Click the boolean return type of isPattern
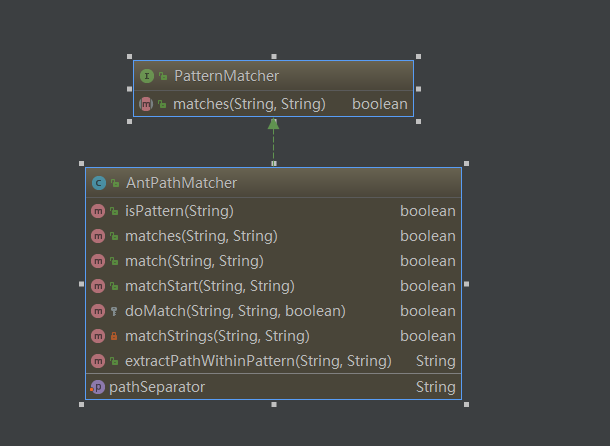 pos(428,211)
